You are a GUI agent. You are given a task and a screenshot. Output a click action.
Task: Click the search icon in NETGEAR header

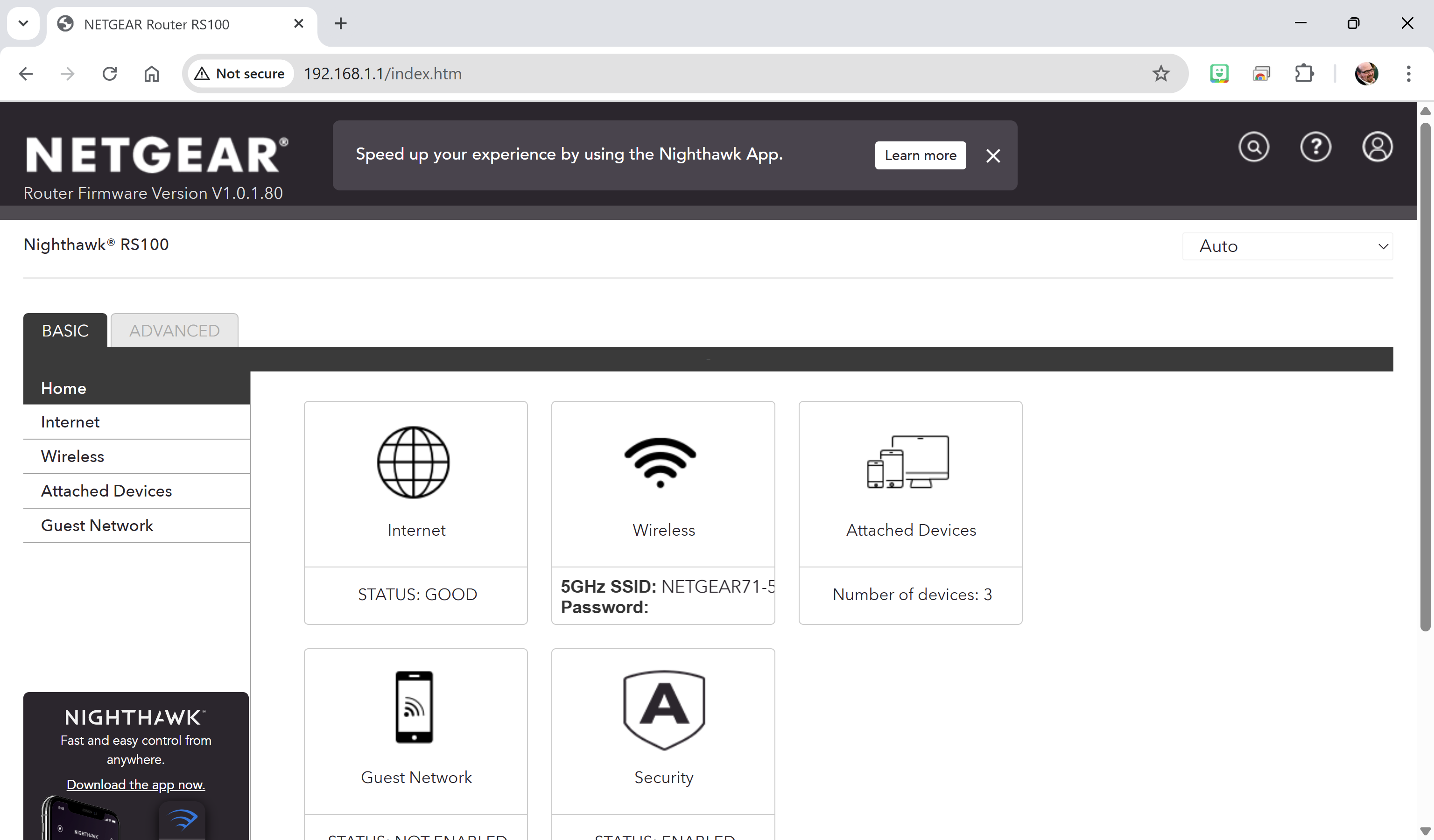point(1254,147)
